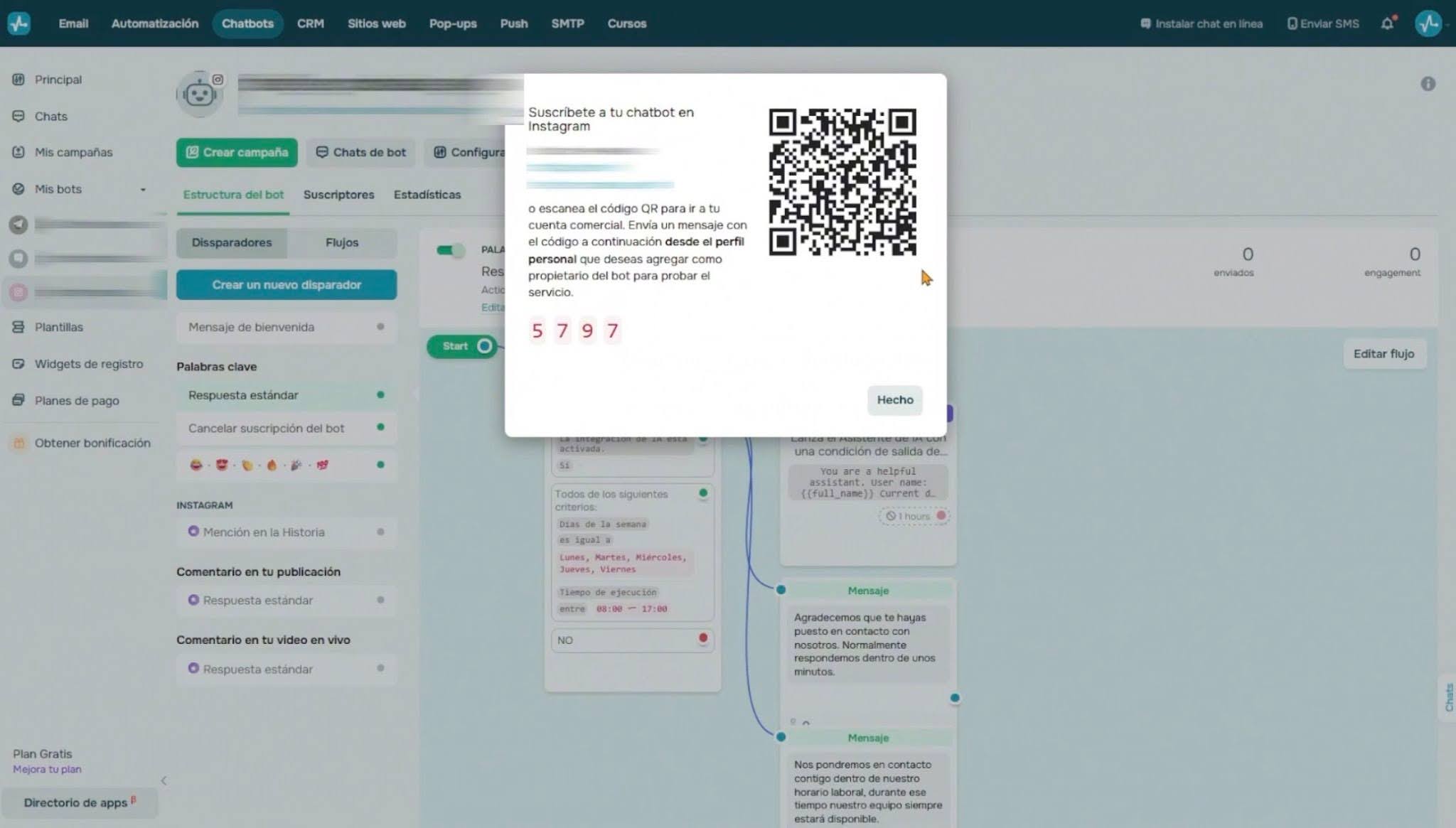The height and width of the screenshot is (828, 1456).
Task: Click the Agradecemos message block
Action: 867,645
